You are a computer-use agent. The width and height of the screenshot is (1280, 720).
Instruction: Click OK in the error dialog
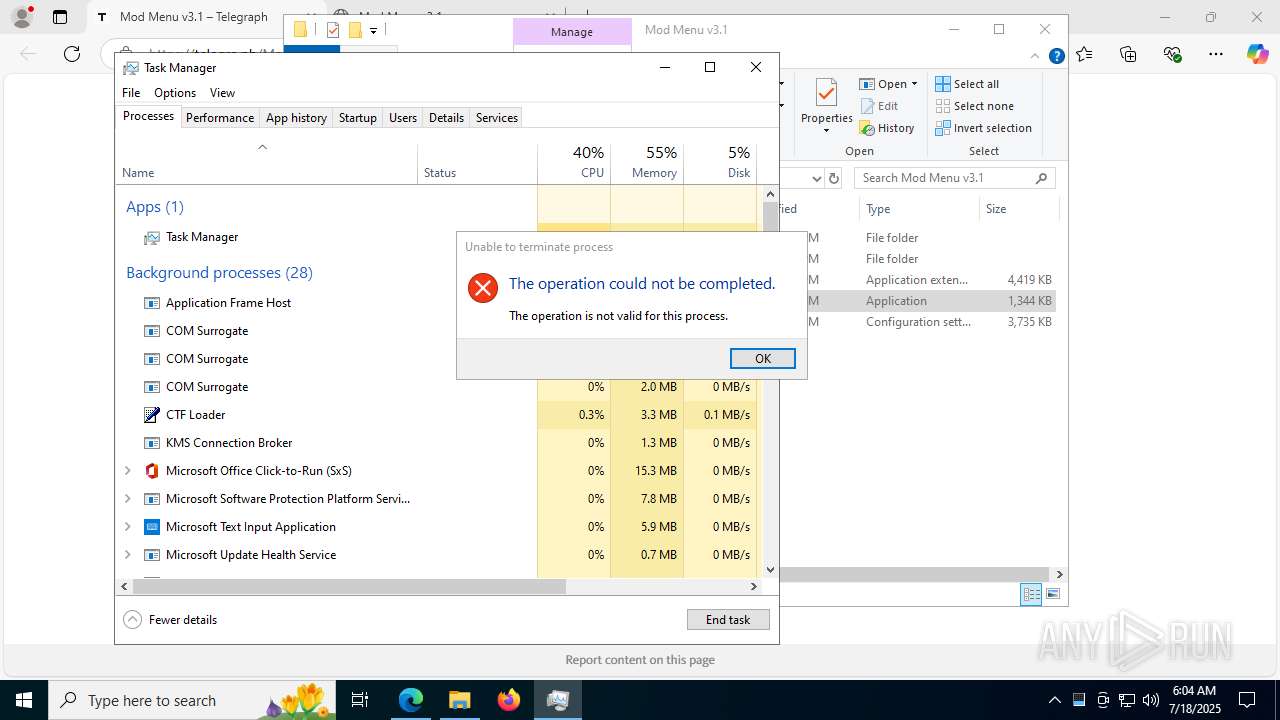762,358
